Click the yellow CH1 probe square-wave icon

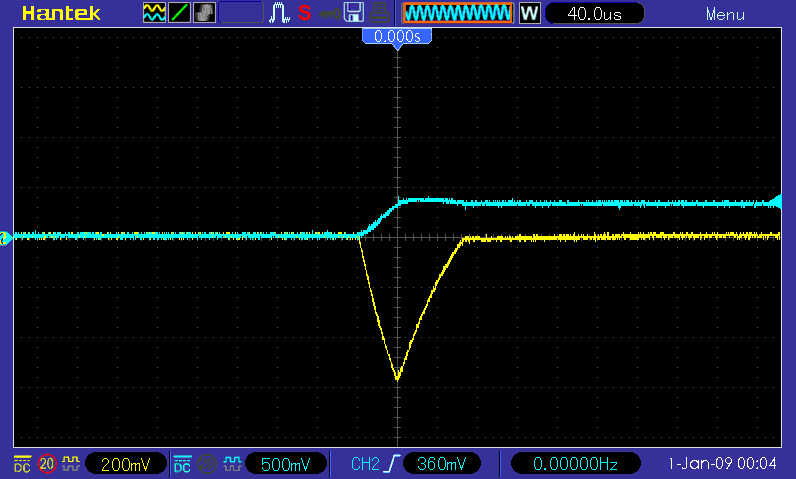(71, 464)
